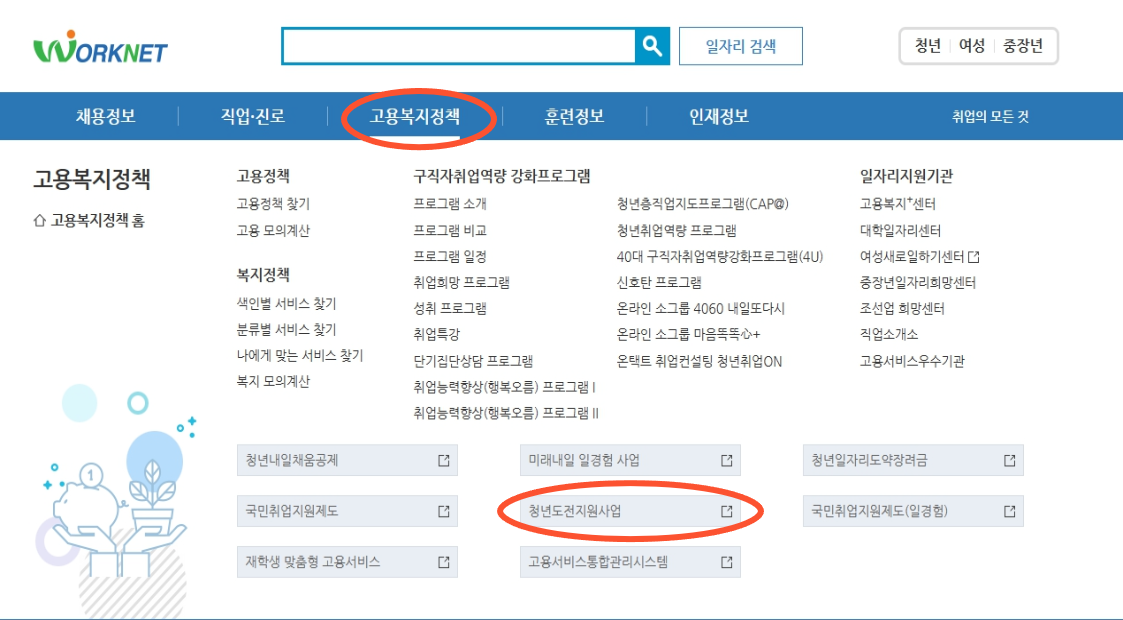Click 청년 in the top right selector
The height and width of the screenshot is (620, 1123).
click(x=926, y=45)
